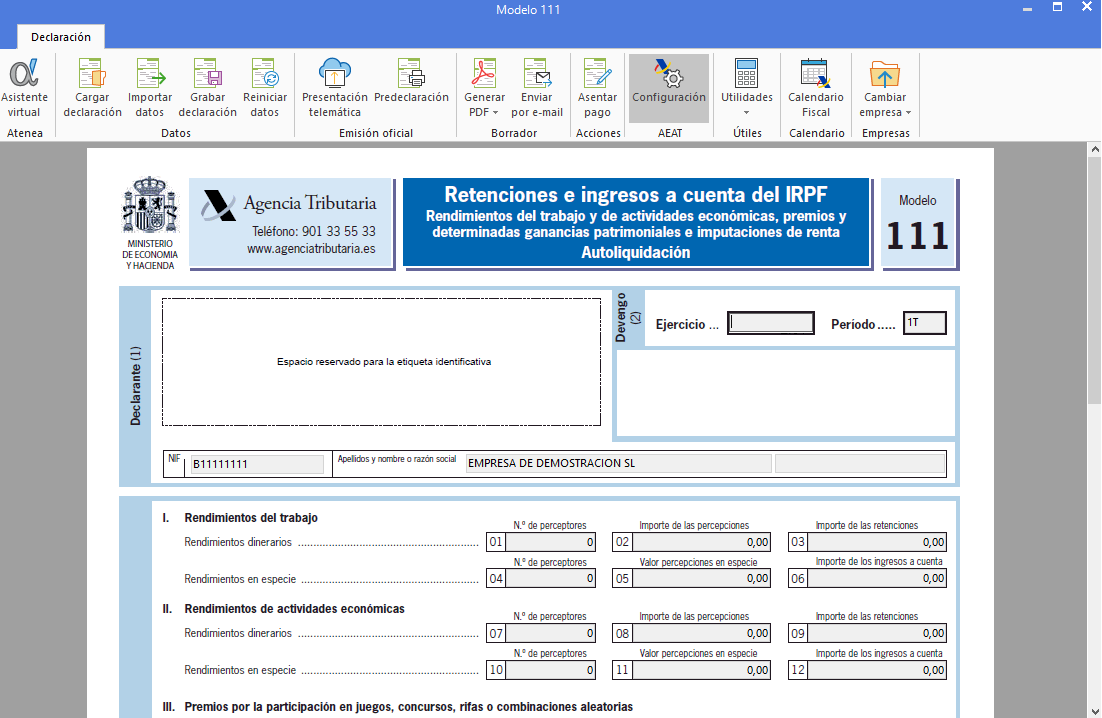Click the razón social field EMPRESA DE DEMOSTRACION SL
The image size is (1102, 718).
(618, 463)
